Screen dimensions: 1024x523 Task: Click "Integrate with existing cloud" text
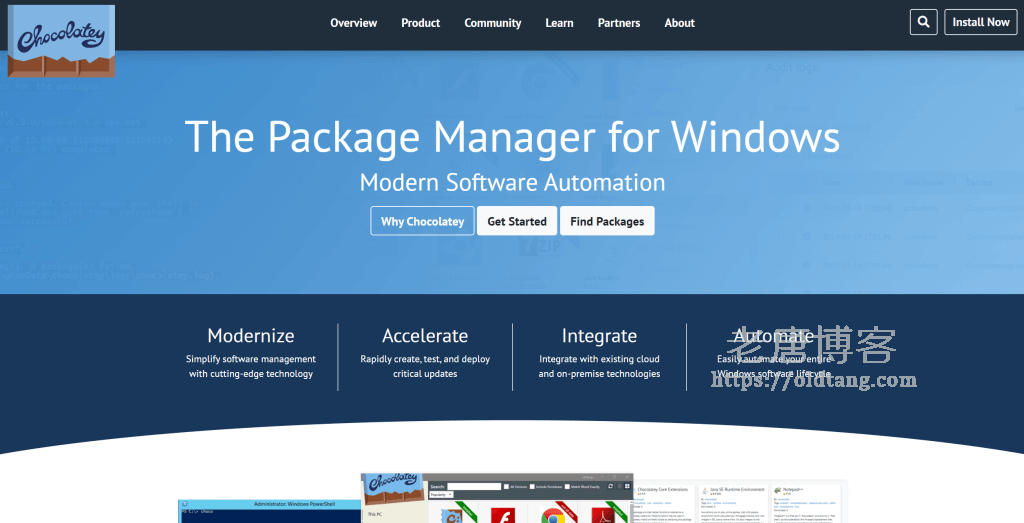click(x=600, y=359)
